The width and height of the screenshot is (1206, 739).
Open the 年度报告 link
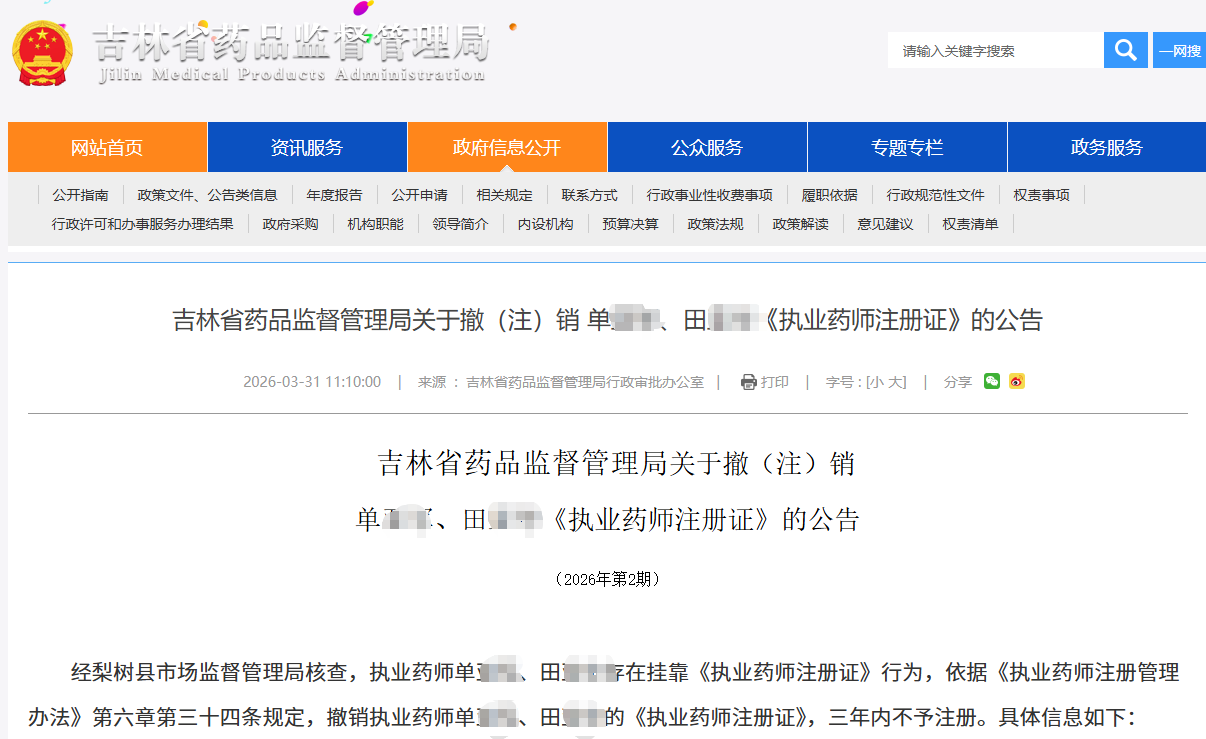[x=335, y=195]
